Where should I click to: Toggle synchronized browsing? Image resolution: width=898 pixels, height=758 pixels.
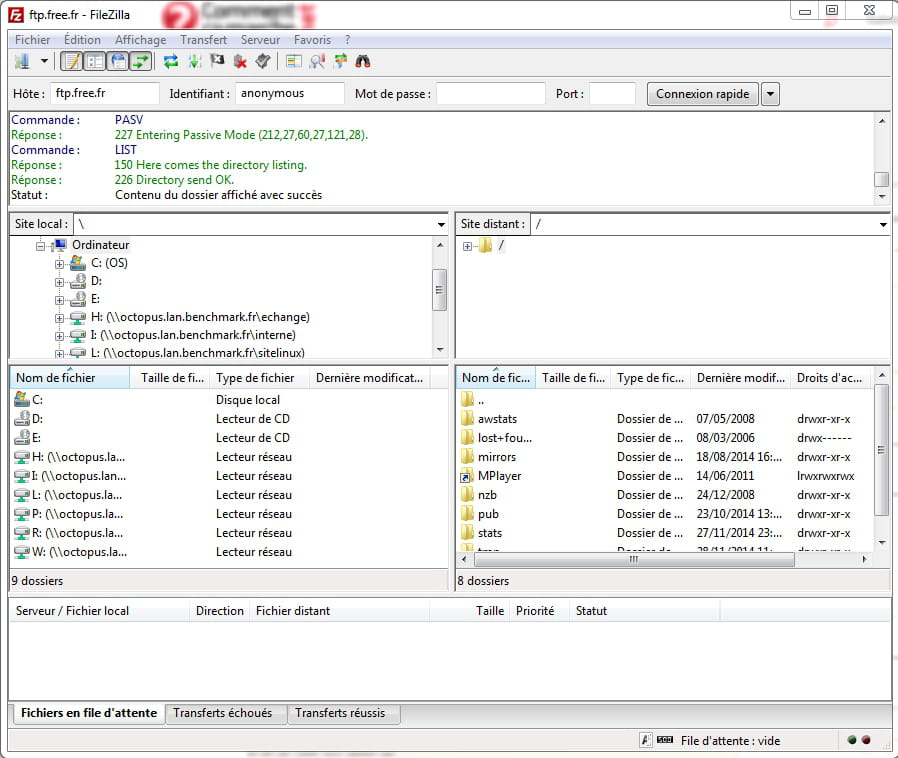340,61
